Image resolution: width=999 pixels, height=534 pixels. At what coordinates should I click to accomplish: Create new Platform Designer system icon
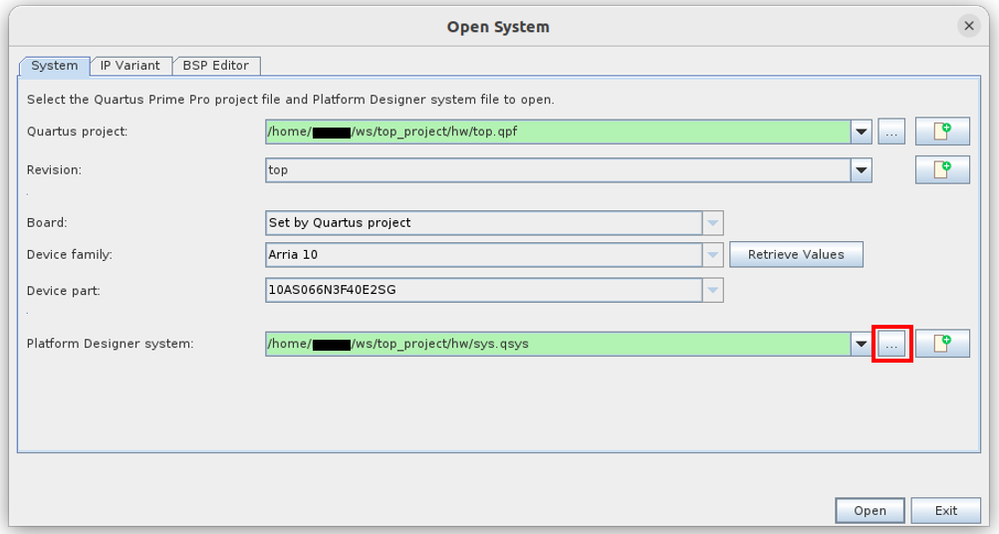click(942, 343)
